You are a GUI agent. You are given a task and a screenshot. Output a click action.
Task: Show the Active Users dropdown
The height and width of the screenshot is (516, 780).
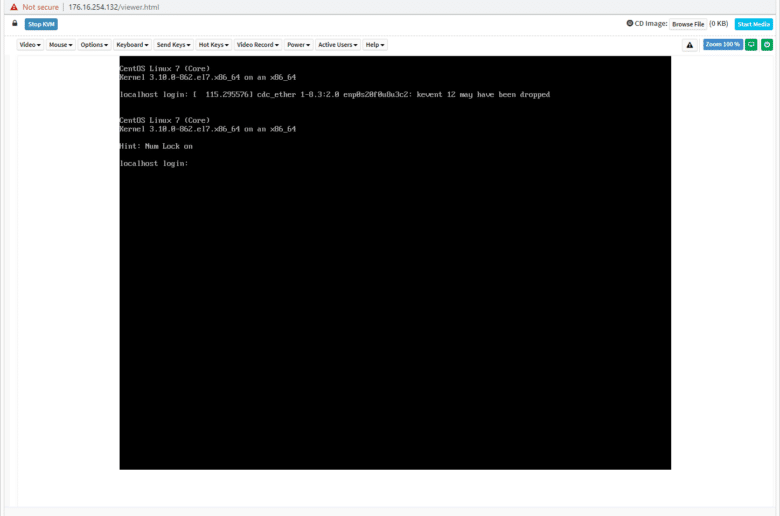click(x=338, y=45)
